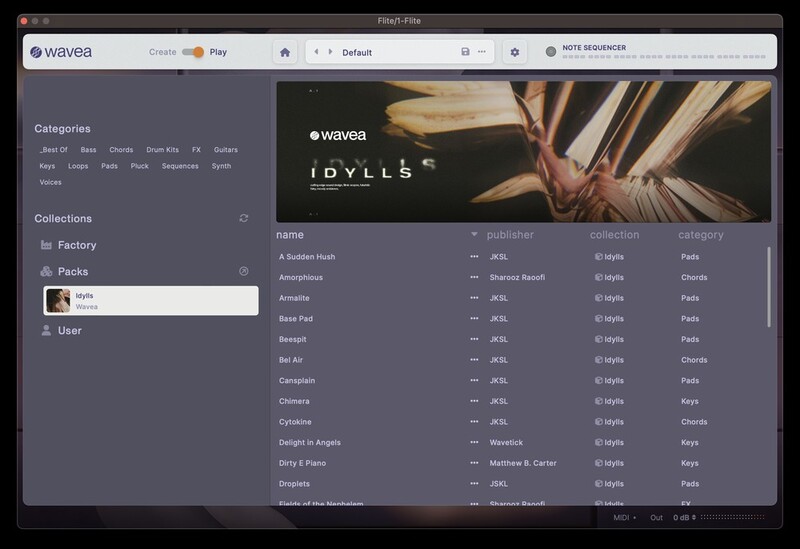Click the output level meter
This screenshot has width=800, height=549.
tap(732, 517)
